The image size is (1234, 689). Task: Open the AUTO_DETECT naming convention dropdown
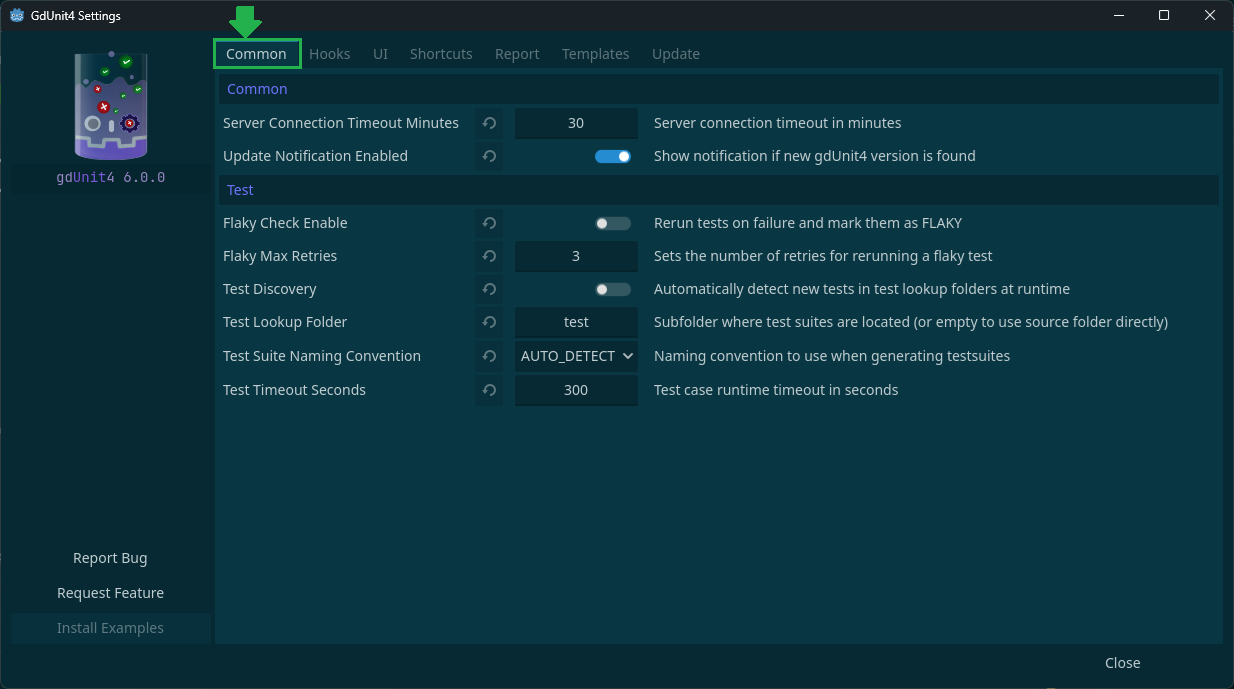[576, 356]
